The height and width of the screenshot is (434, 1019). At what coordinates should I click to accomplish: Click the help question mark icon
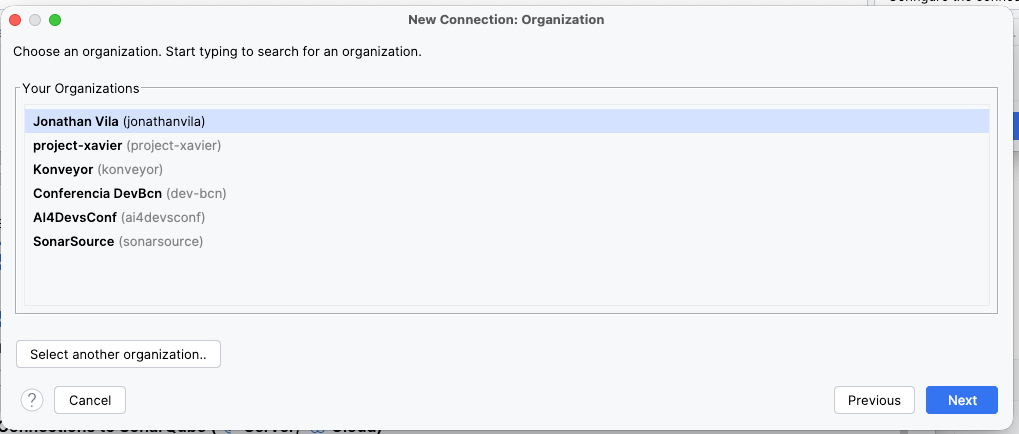[31, 400]
